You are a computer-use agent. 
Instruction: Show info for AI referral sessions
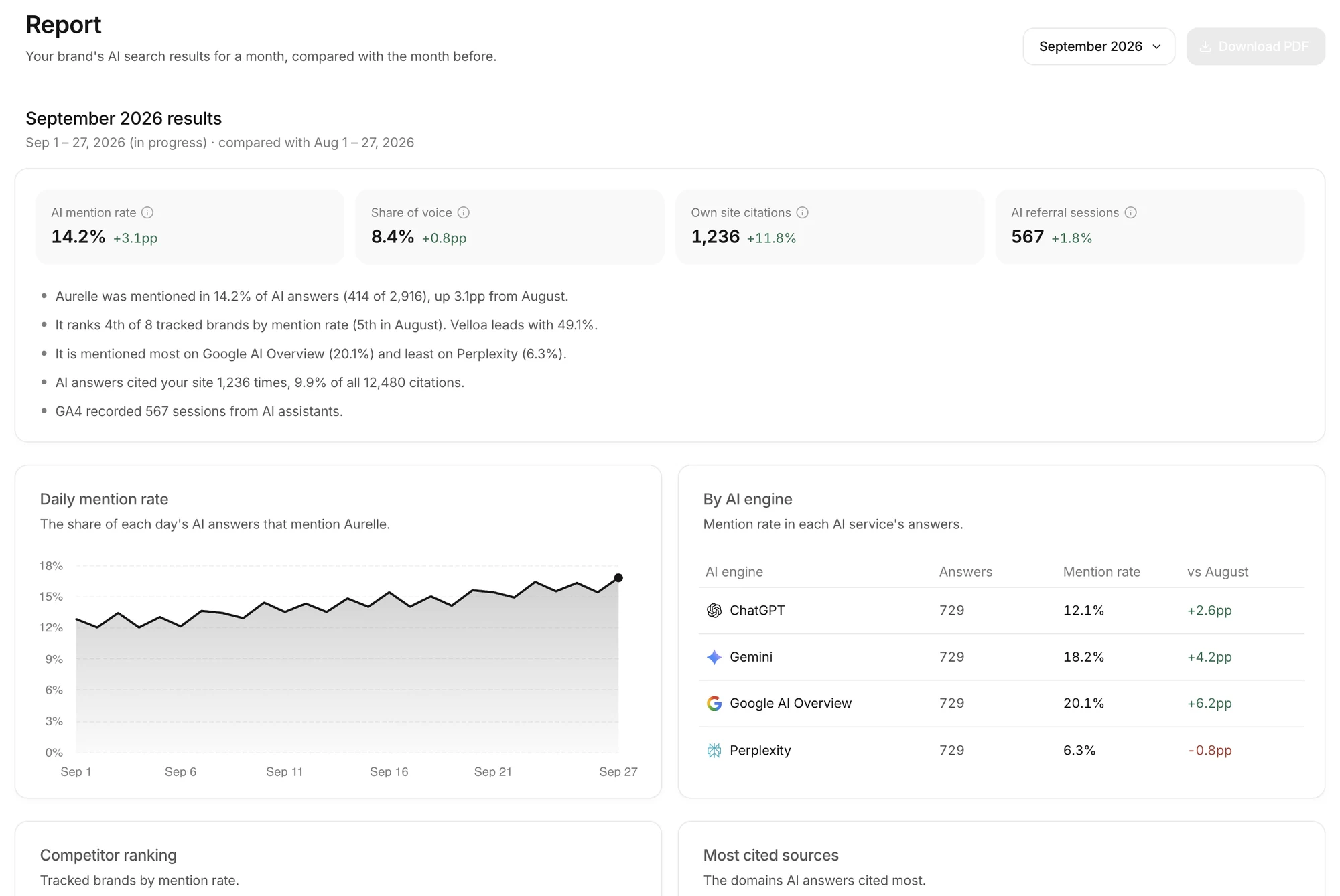coord(1131,212)
